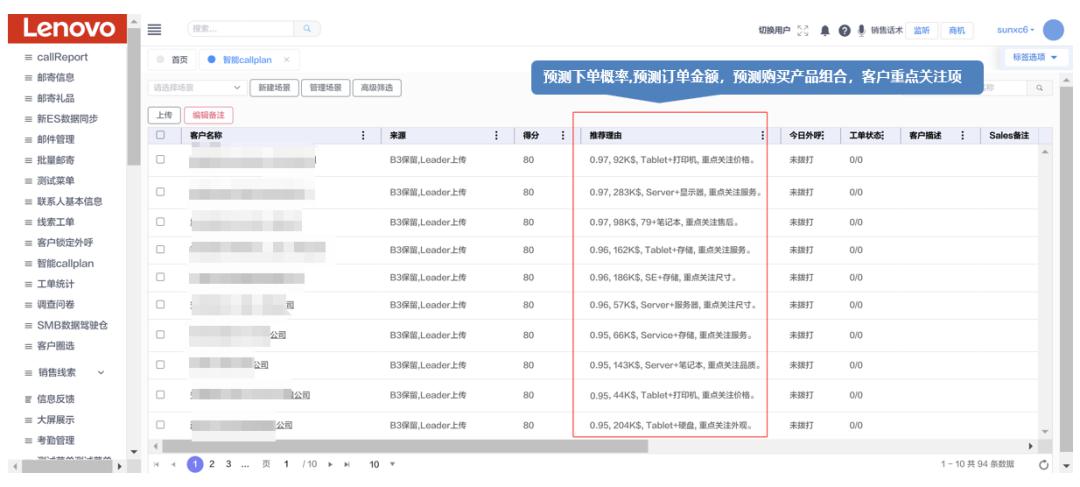The height and width of the screenshot is (487, 1080).
Task: Click the fullscreen expand icon
Action: point(802,30)
